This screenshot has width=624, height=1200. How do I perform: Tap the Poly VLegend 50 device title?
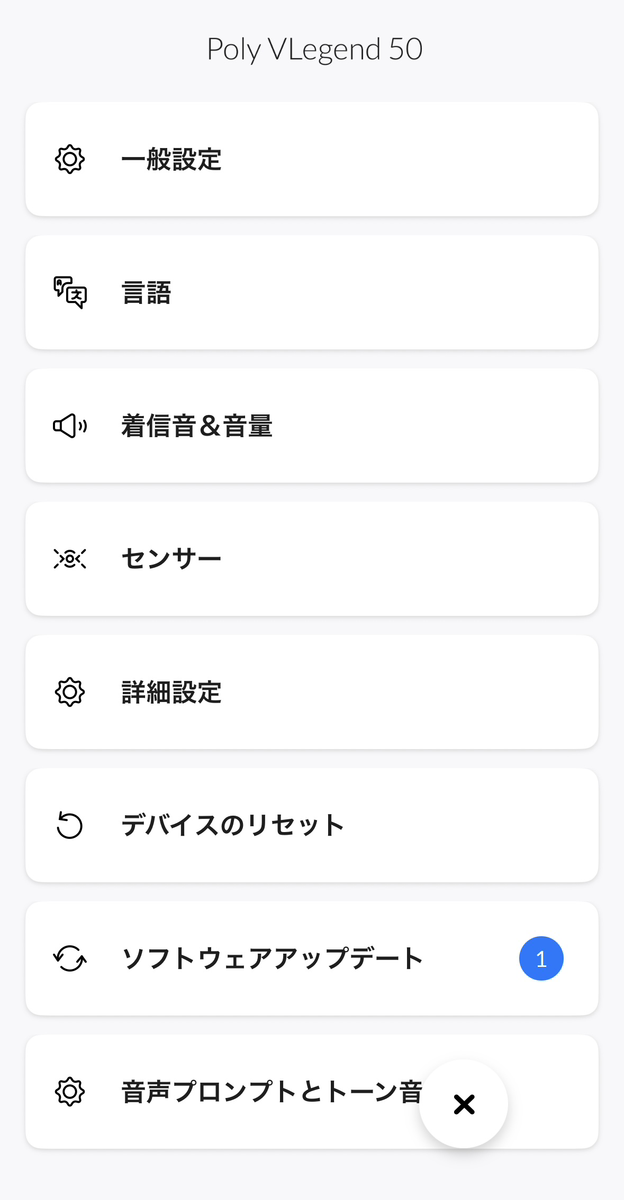click(x=314, y=49)
